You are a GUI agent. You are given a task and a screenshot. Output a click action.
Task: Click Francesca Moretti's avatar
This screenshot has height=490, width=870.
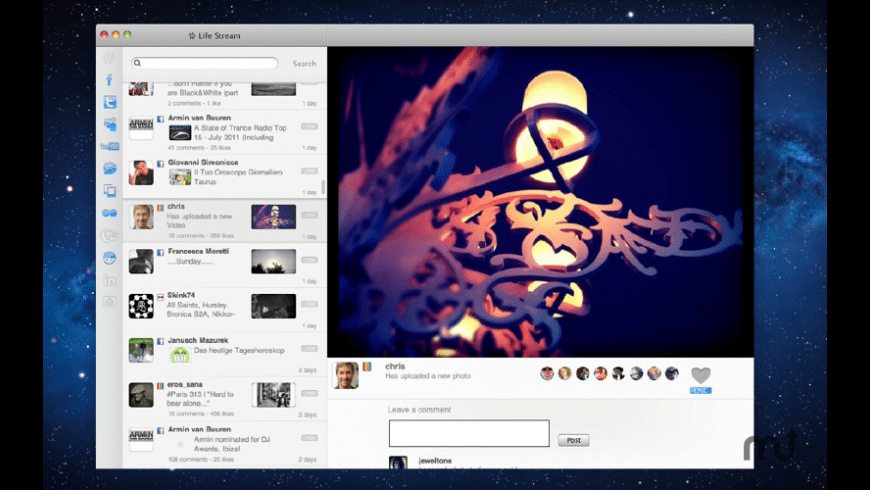(141, 261)
